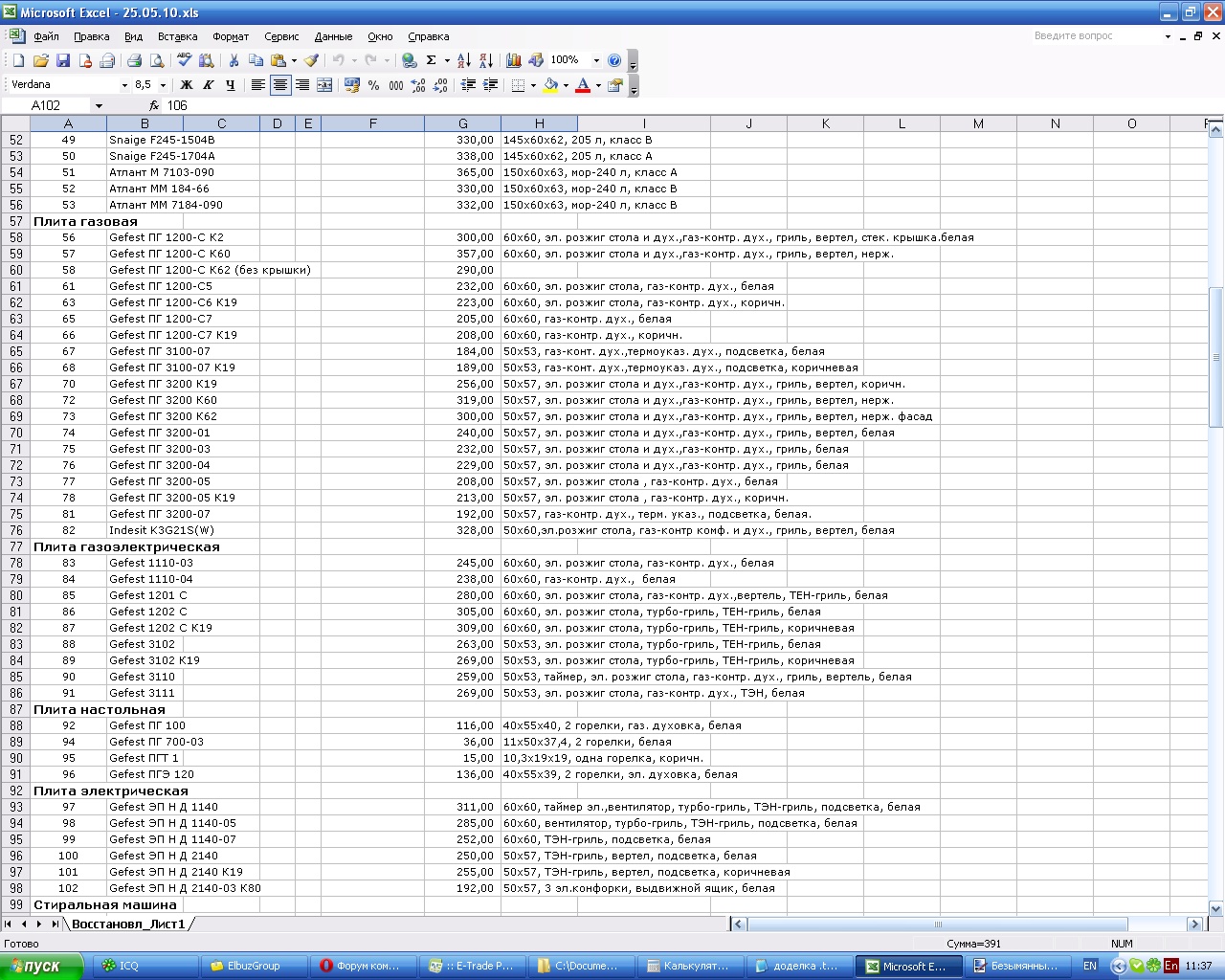Open the Вставка menu
Screen dimensions: 1225x980
click(x=178, y=36)
